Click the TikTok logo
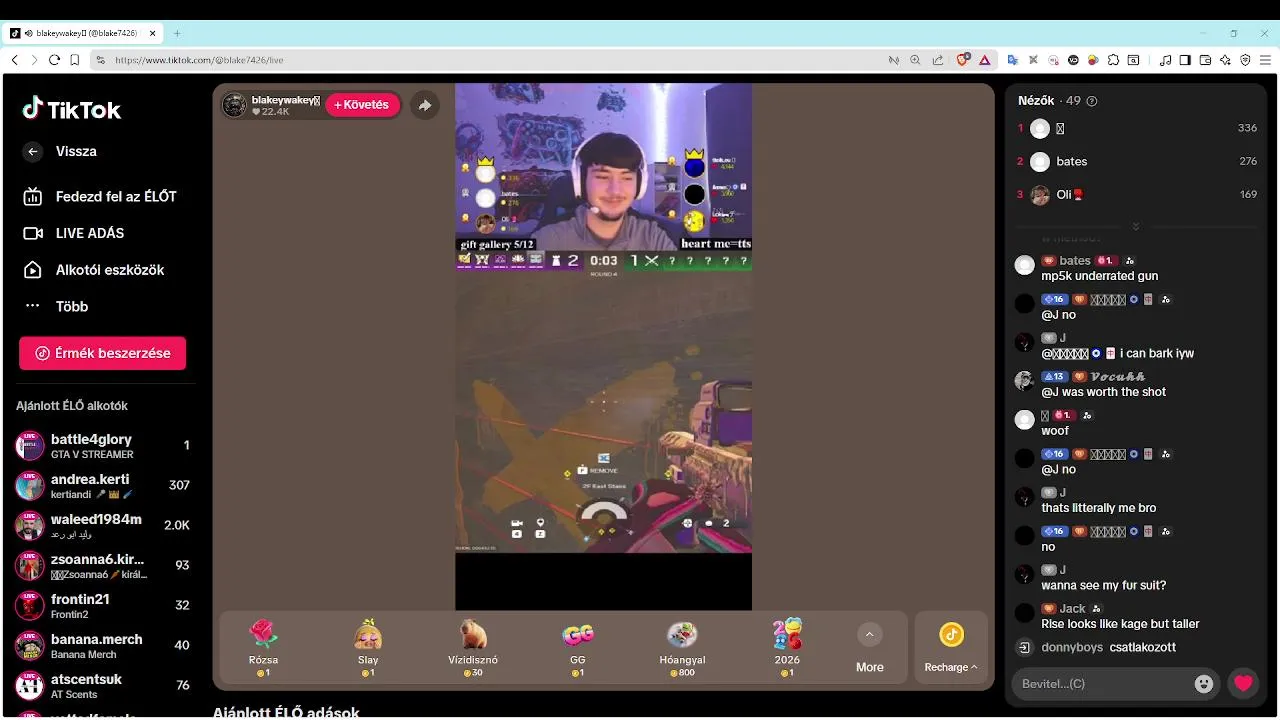Viewport: 1280px width, 720px height. point(72,109)
